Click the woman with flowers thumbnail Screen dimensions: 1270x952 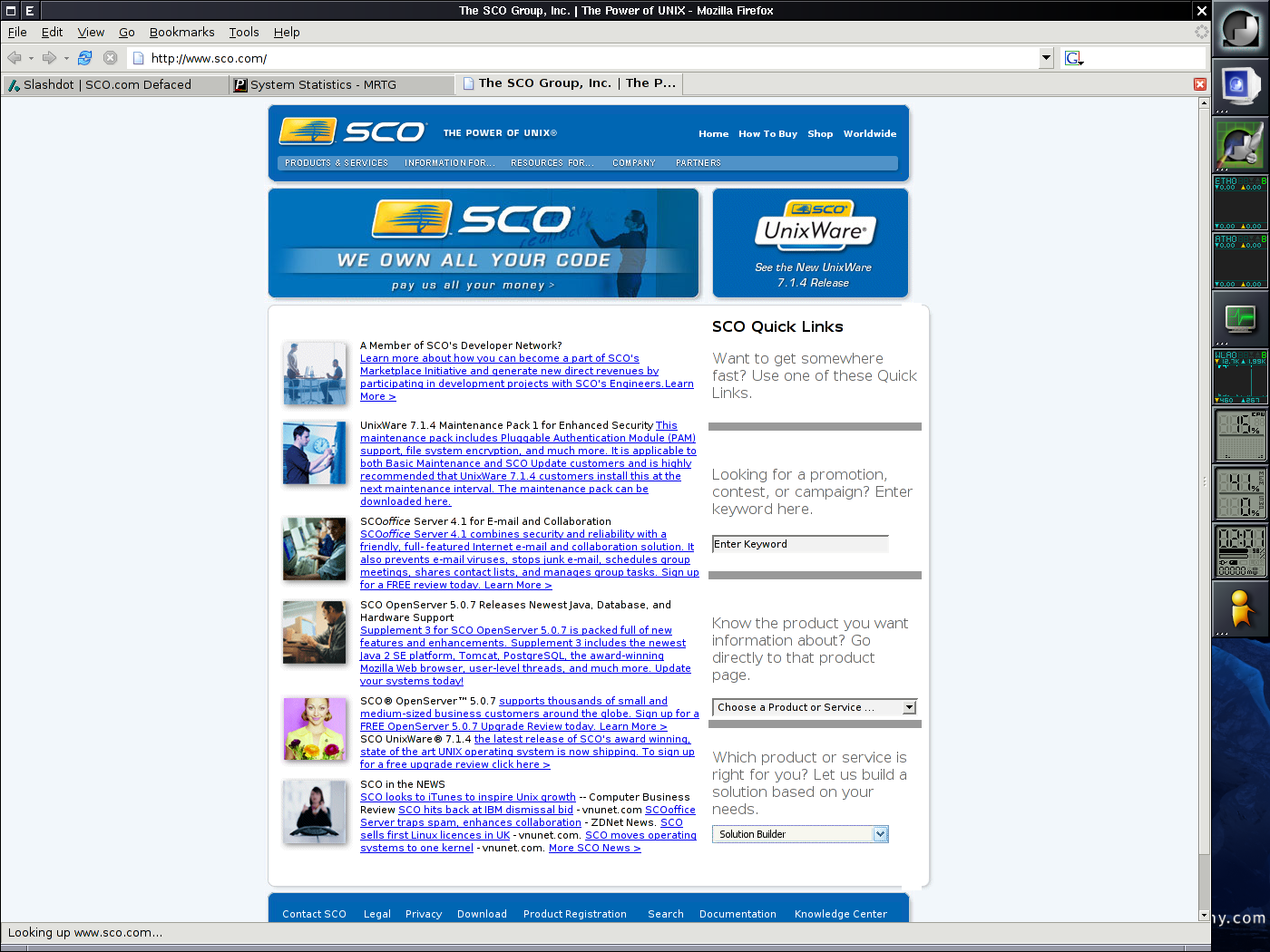coord(314,728)
